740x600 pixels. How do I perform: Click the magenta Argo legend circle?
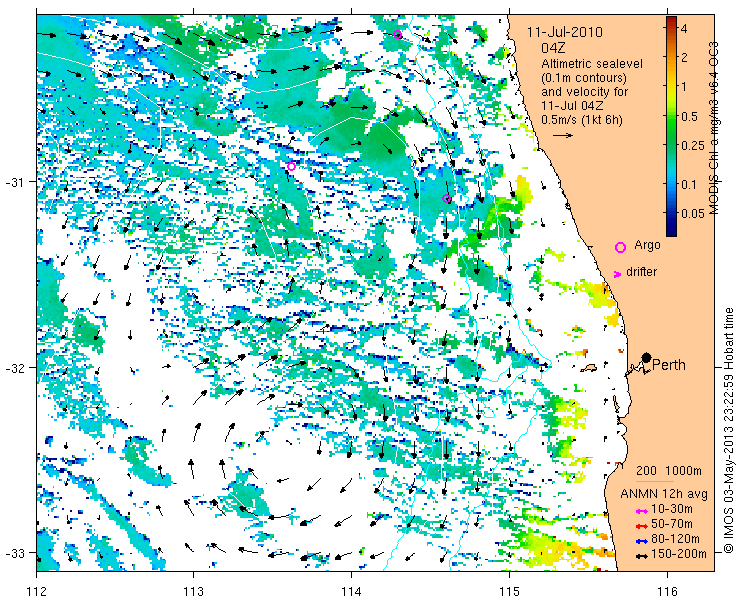(x=620, y=247)
